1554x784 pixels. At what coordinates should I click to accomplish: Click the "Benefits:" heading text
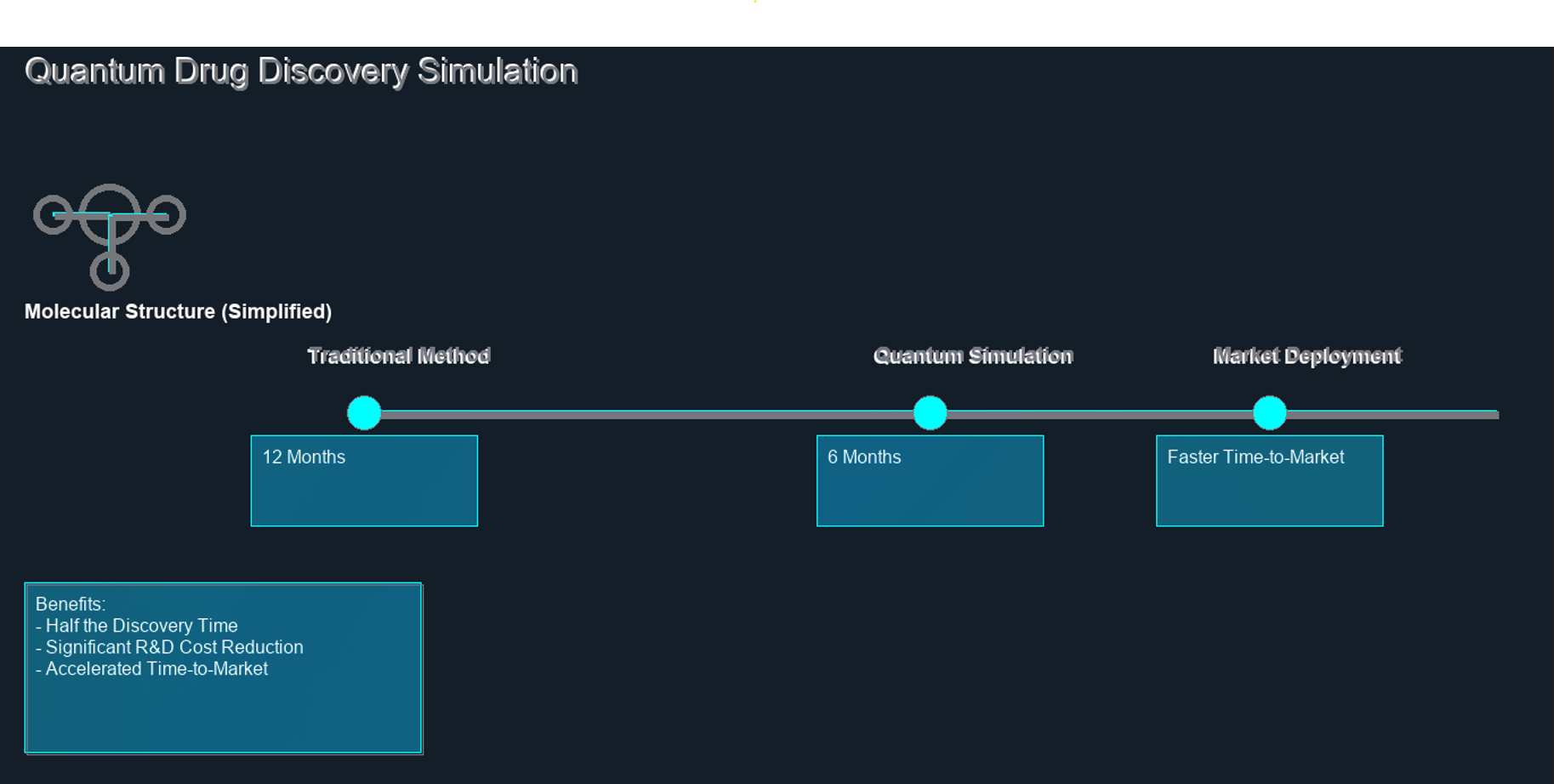coord(71,604)
